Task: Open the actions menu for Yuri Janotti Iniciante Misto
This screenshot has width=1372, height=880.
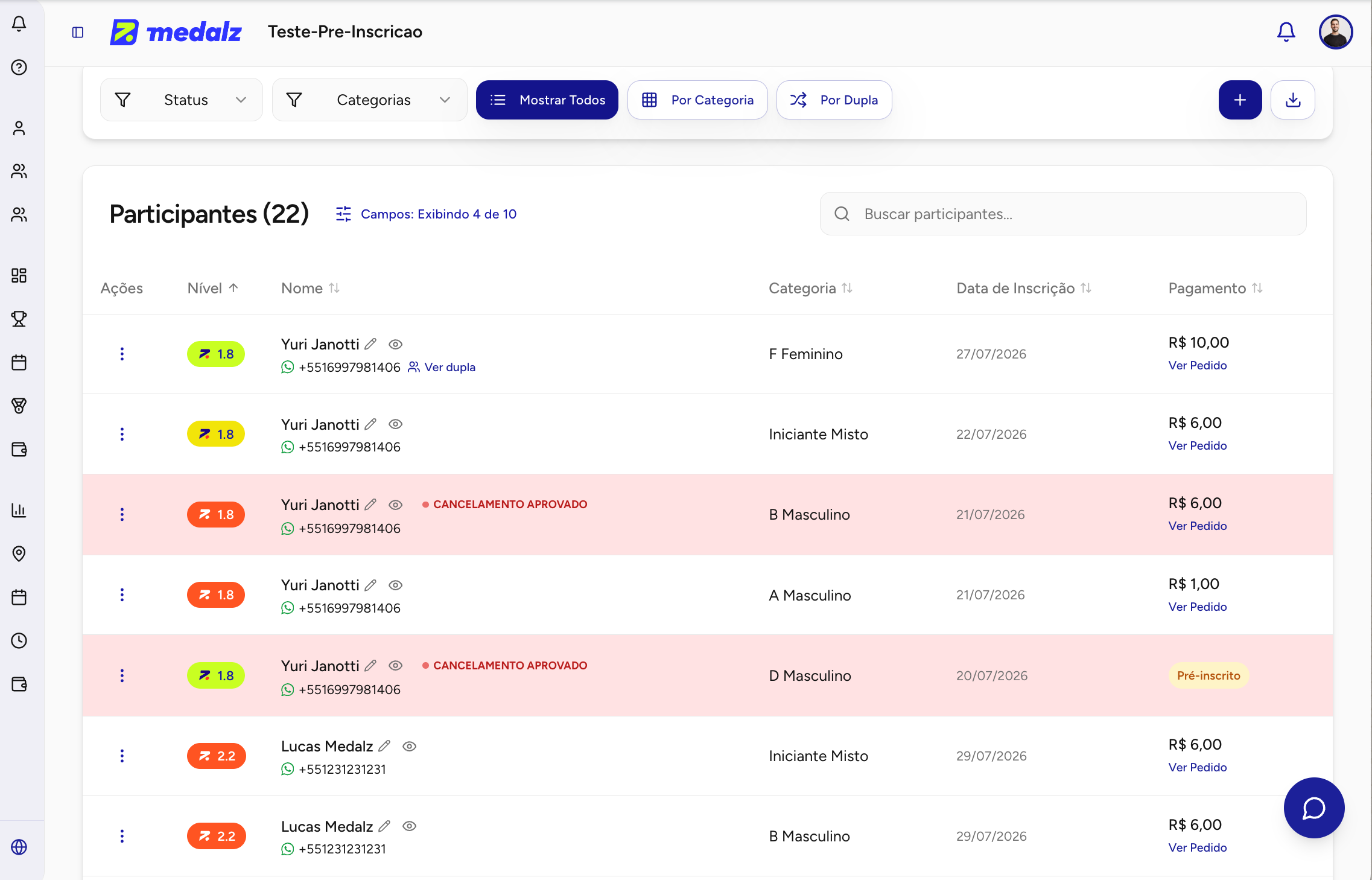Action: [122, 435]
